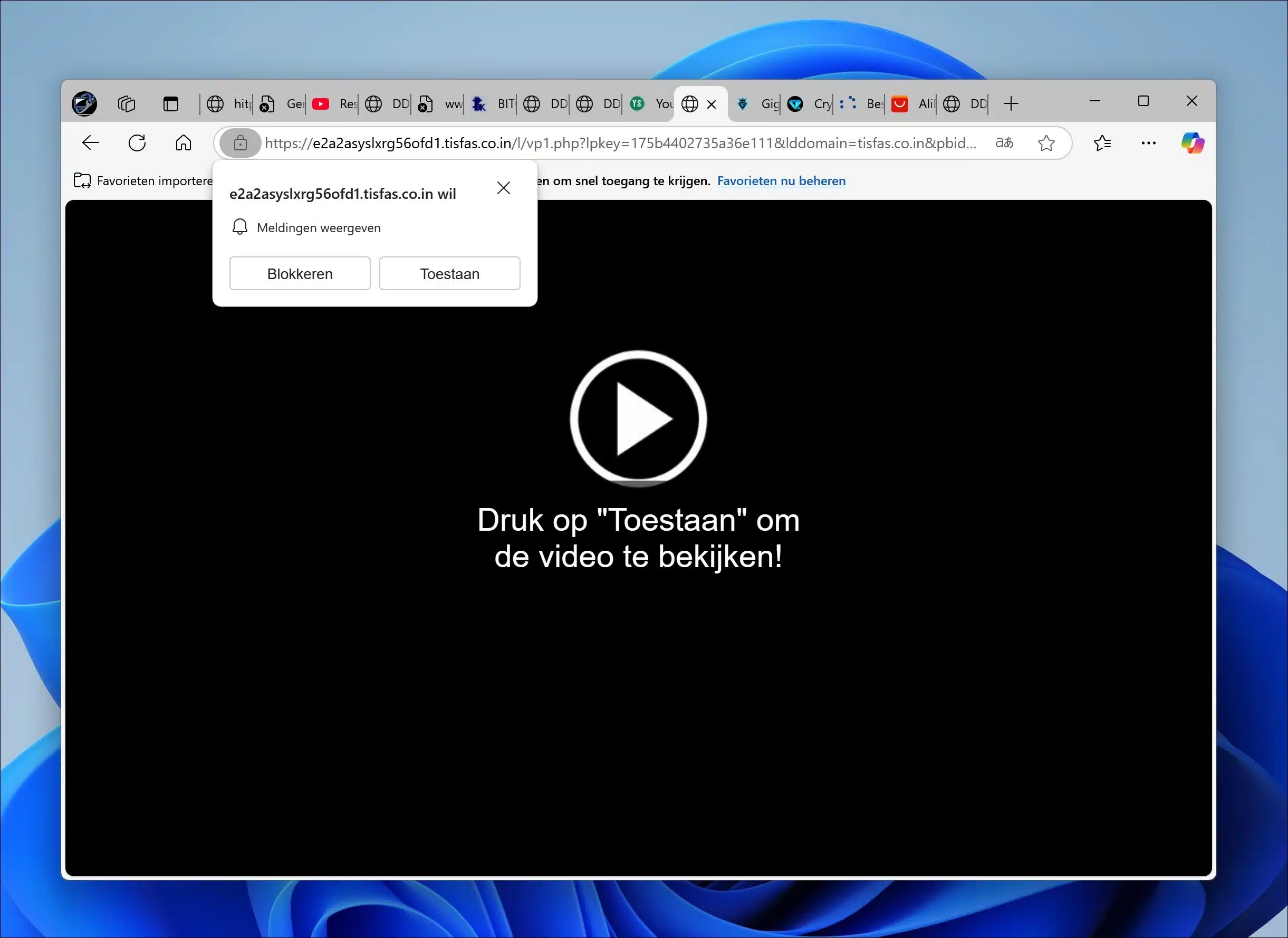Open the Copilot icon
Image resolution: width=1288 pixels, height=938 pixels.
point(1192,143)
